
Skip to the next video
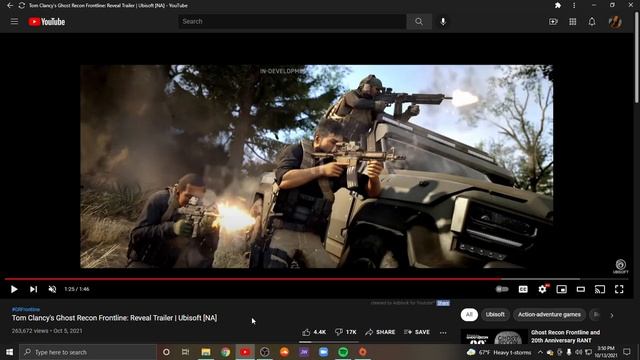tap(33, 289)
